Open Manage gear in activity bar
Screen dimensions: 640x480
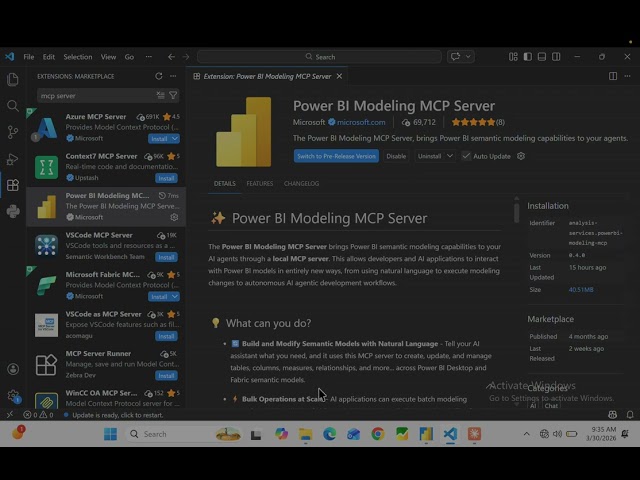pos(13,396)
